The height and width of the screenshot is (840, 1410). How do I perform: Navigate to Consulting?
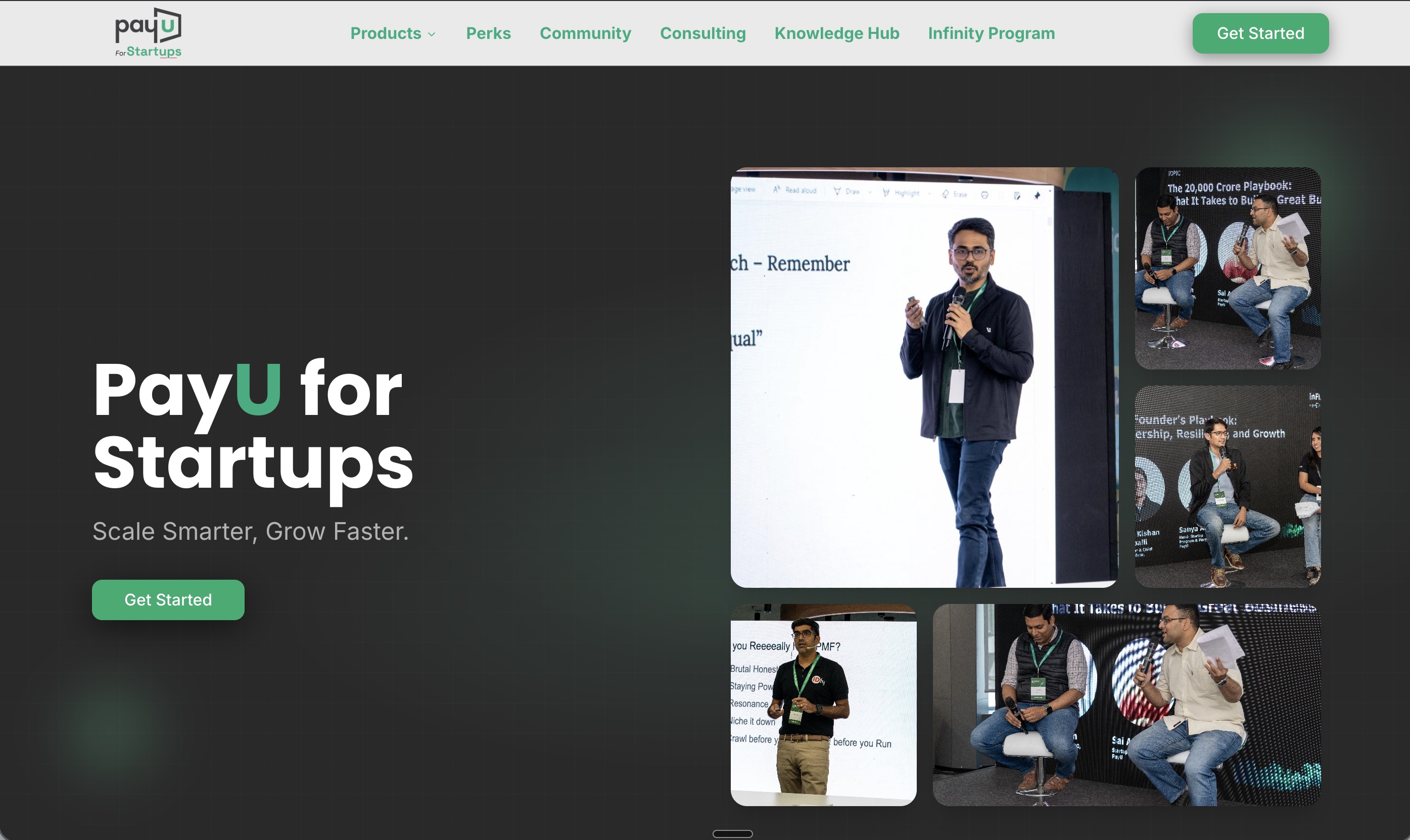point(703,33)
